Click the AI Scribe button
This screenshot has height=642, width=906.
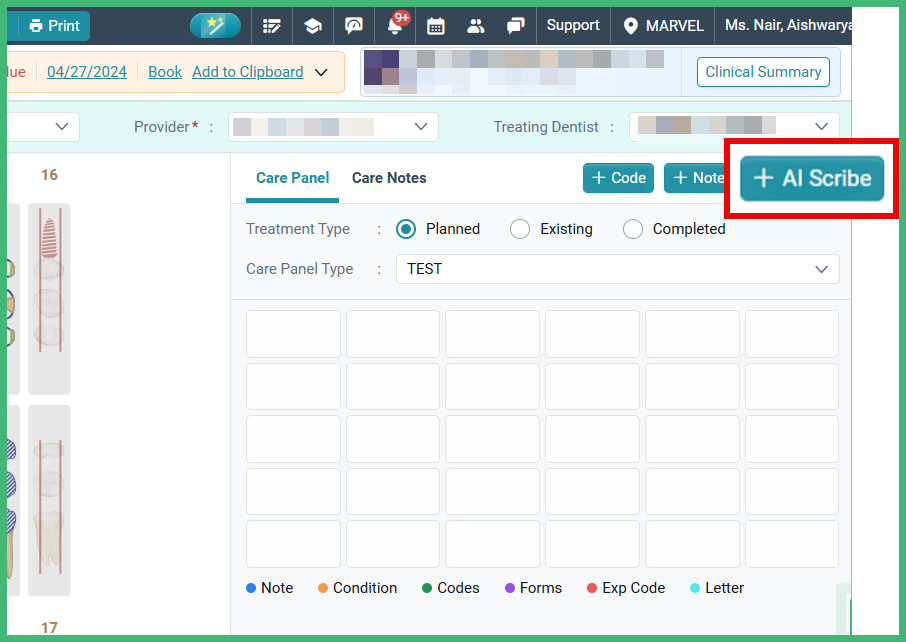click(x=811, y=178)
